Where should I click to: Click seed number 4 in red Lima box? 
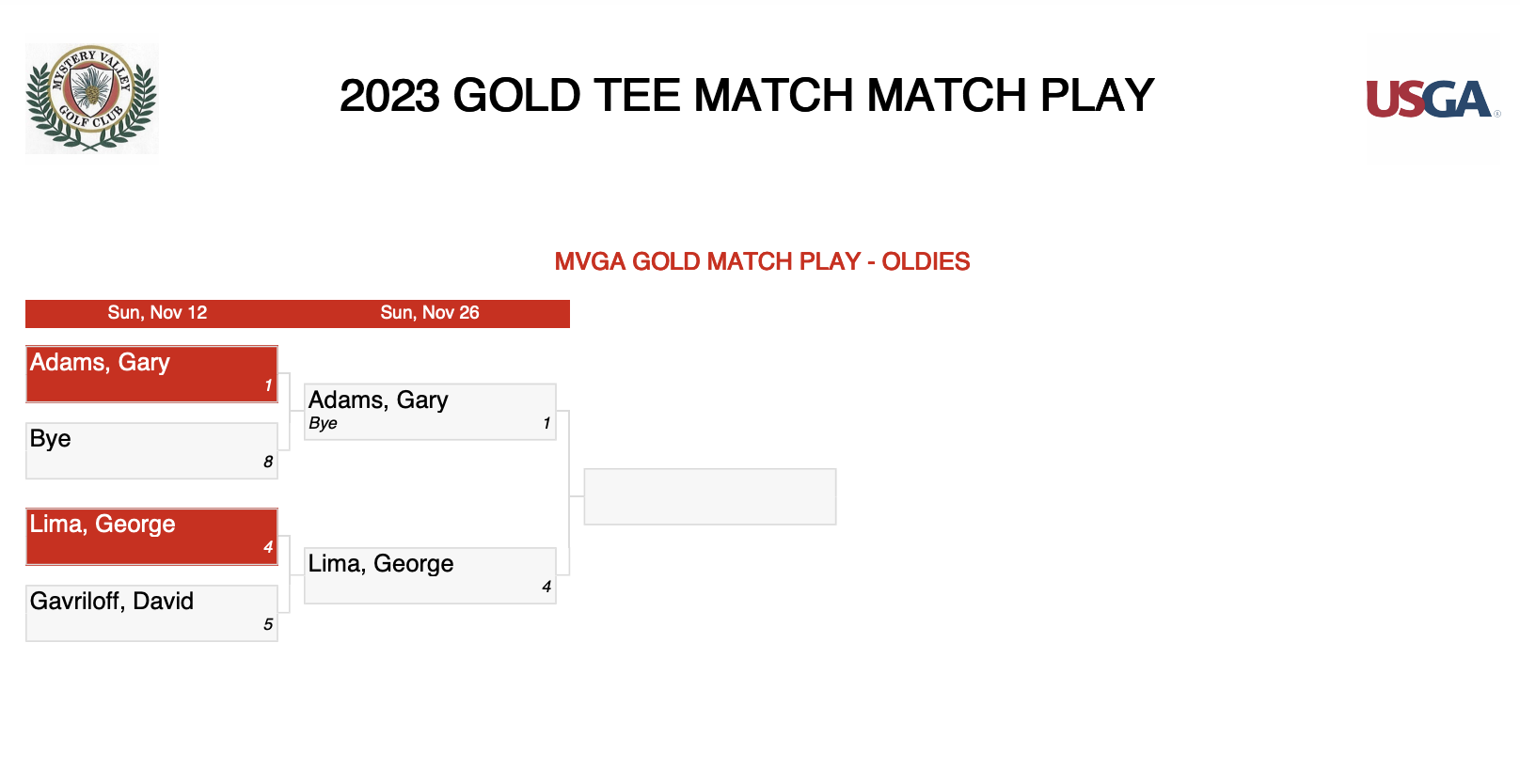pyautogui.click(x=268, y=547)
